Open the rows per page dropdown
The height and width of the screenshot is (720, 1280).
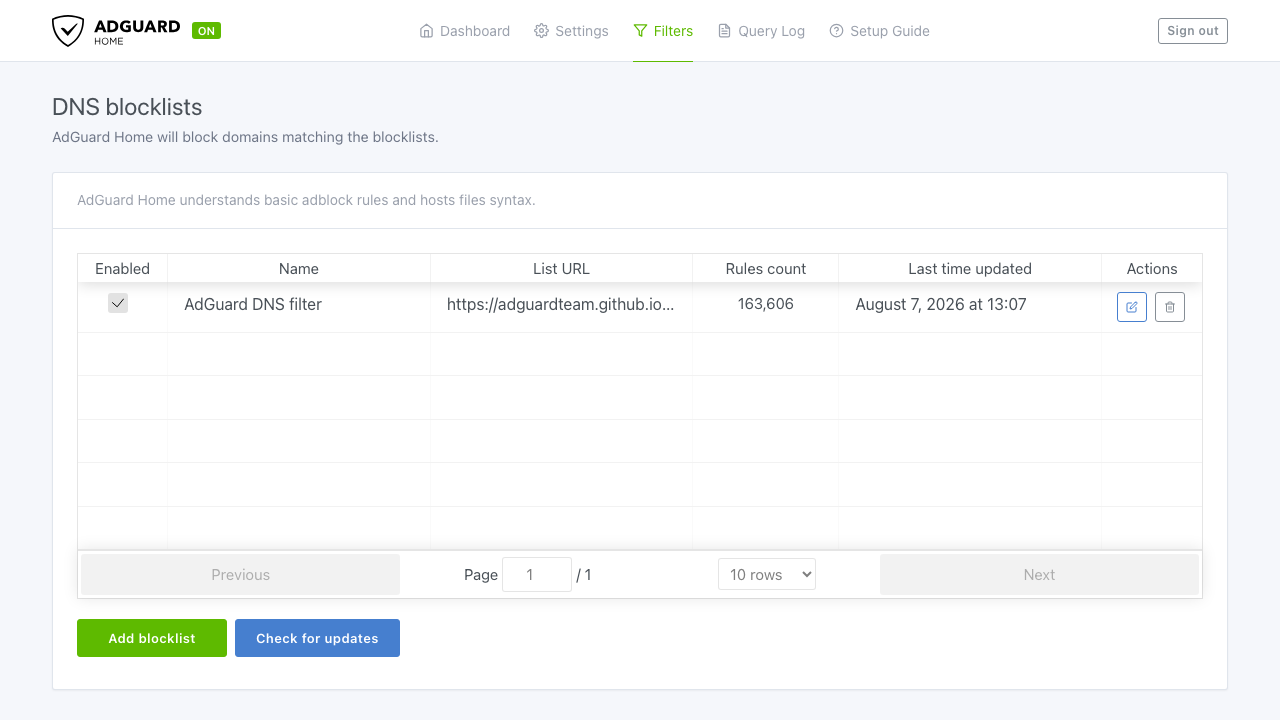[767, 574]
